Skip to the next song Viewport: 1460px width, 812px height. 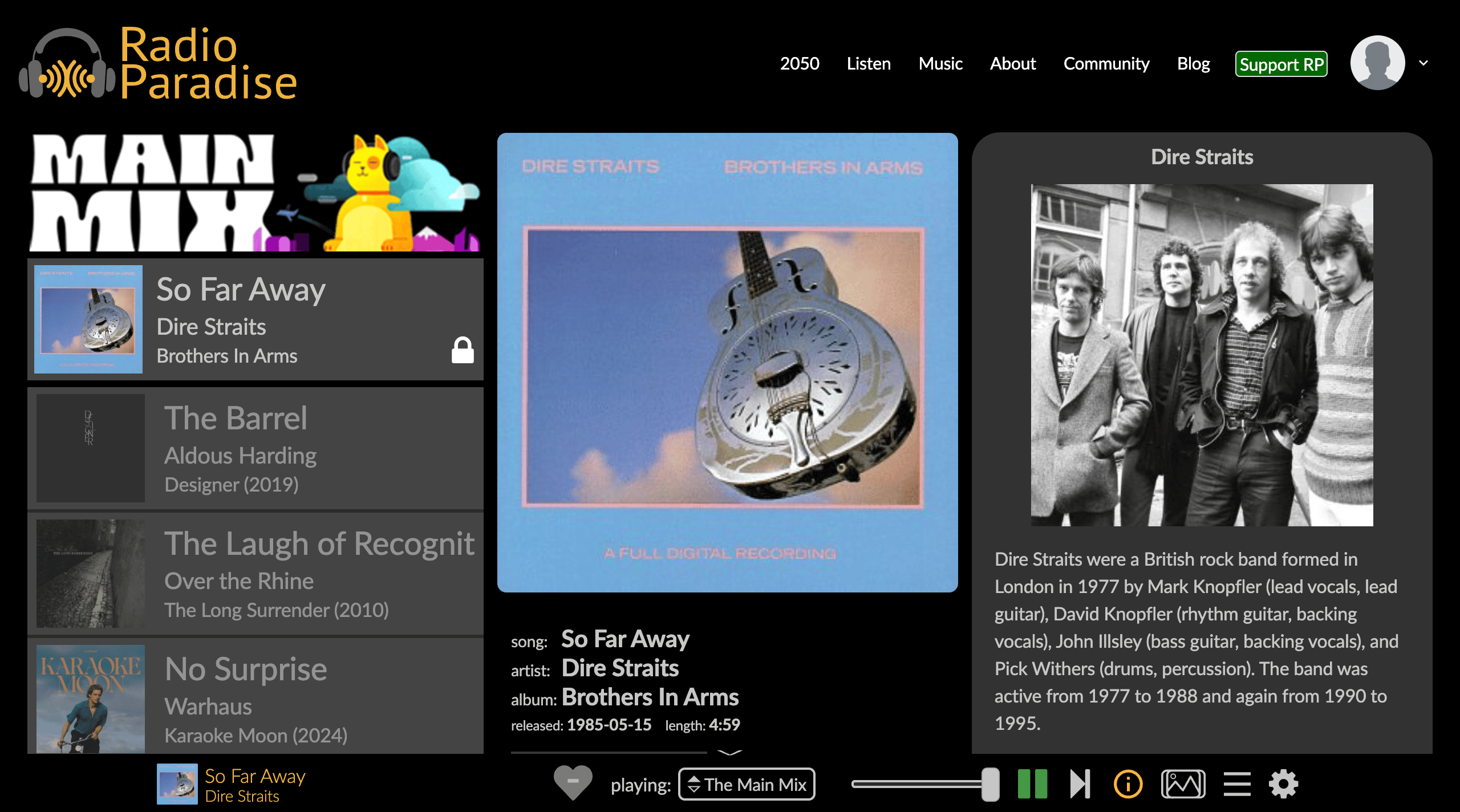click(1080, 784)
